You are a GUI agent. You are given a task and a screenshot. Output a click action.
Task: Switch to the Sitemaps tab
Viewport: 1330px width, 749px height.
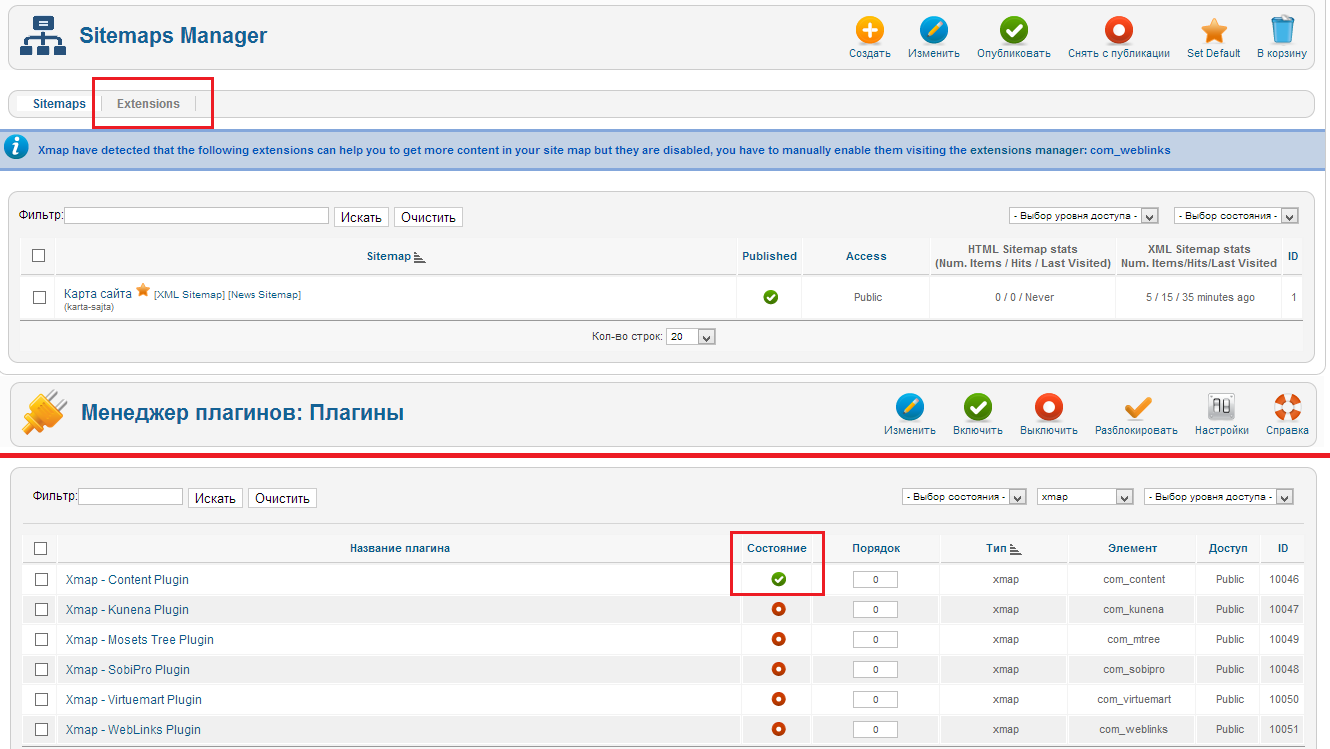pos(59,104)
